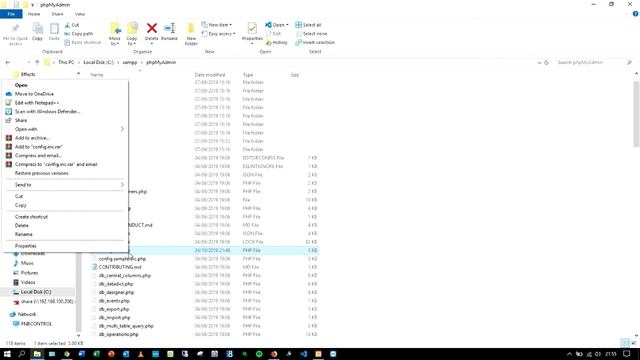Click Select all in the ribbon
Viewport: 640px width, 360px height.
(308, 25)
